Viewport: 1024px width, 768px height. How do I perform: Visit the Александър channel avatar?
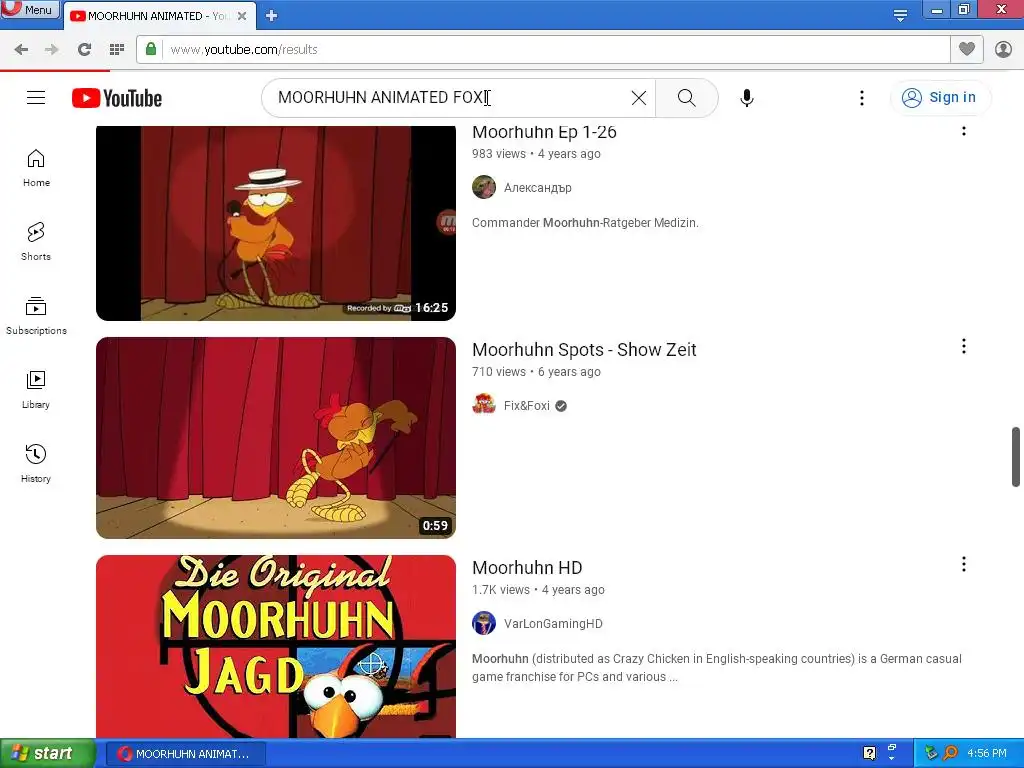484,187
